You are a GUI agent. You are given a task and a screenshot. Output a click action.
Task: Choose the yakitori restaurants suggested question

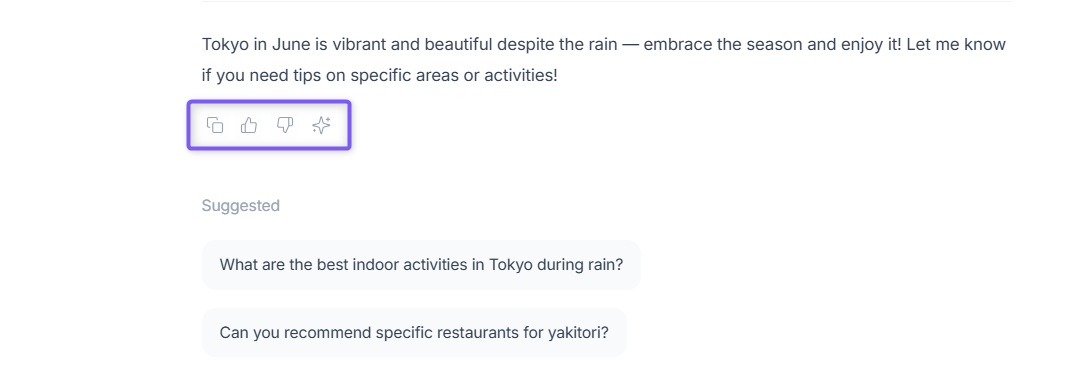[414, 332]
